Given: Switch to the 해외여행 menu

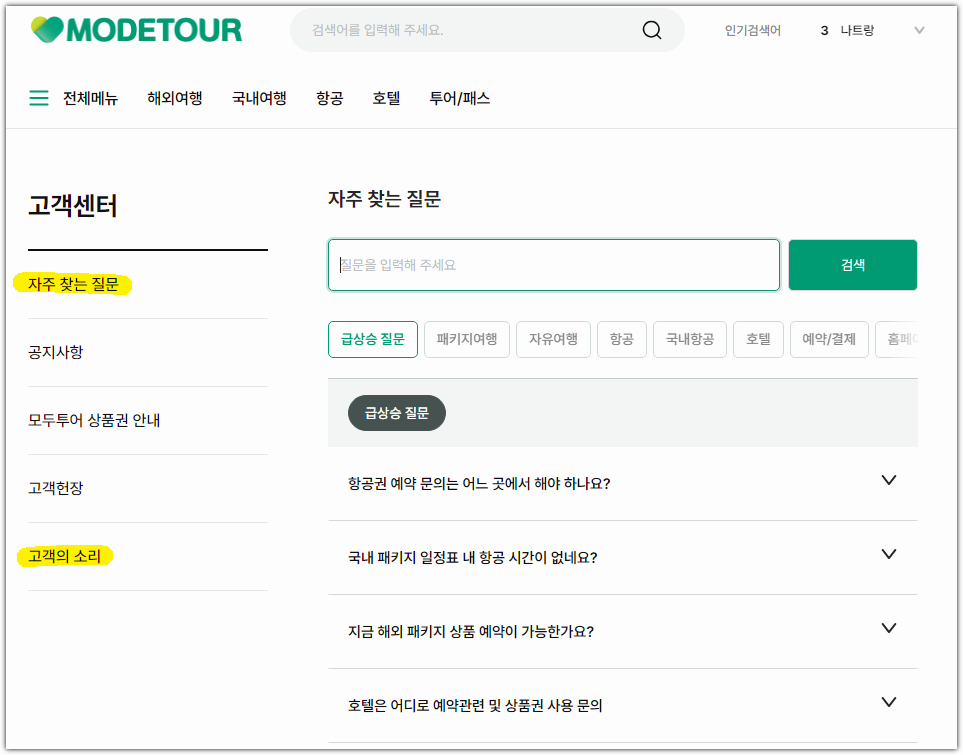Looking at the screenshot, I should [174, 98].
